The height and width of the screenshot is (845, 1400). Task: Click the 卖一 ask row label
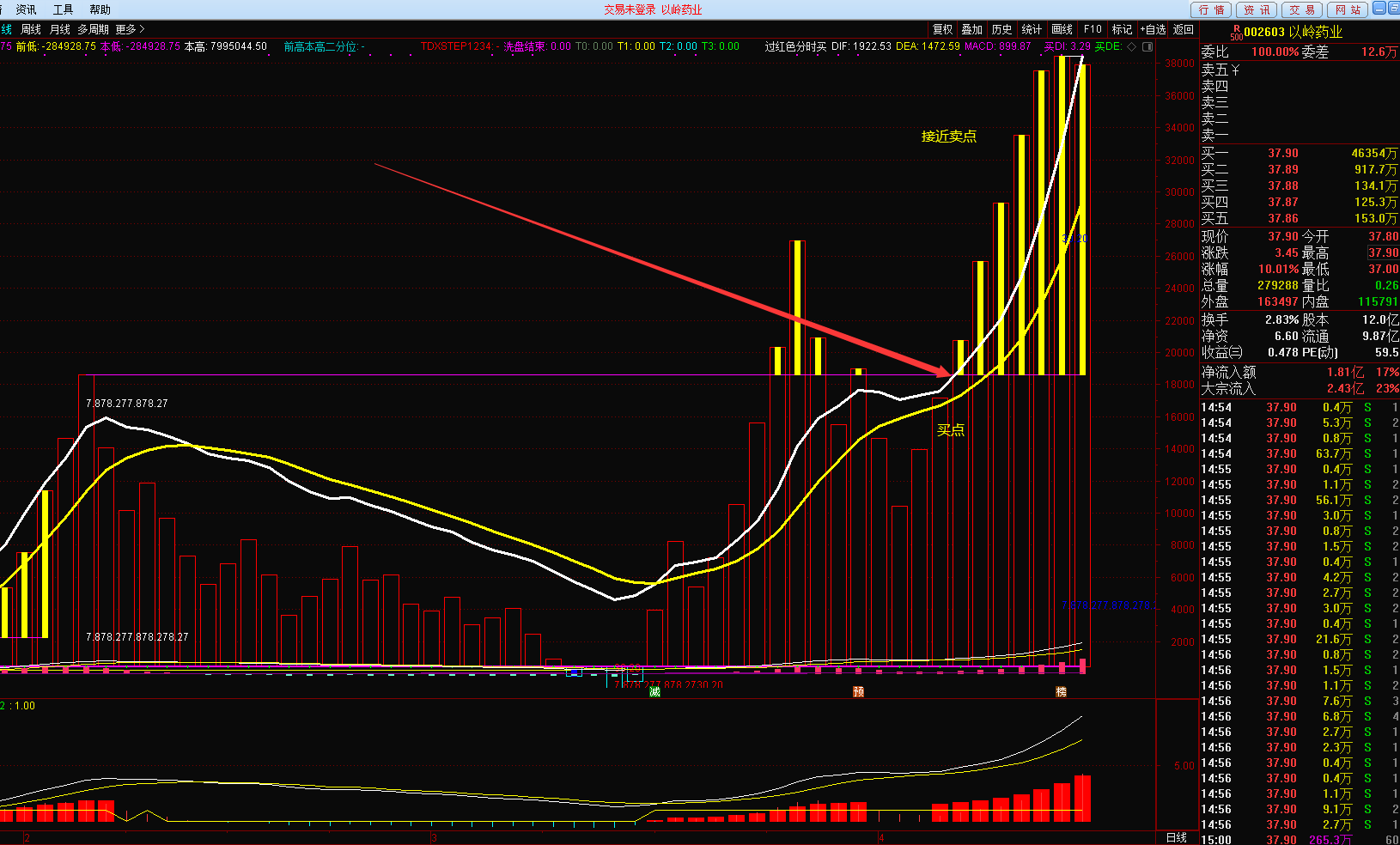pos(1214,135)
